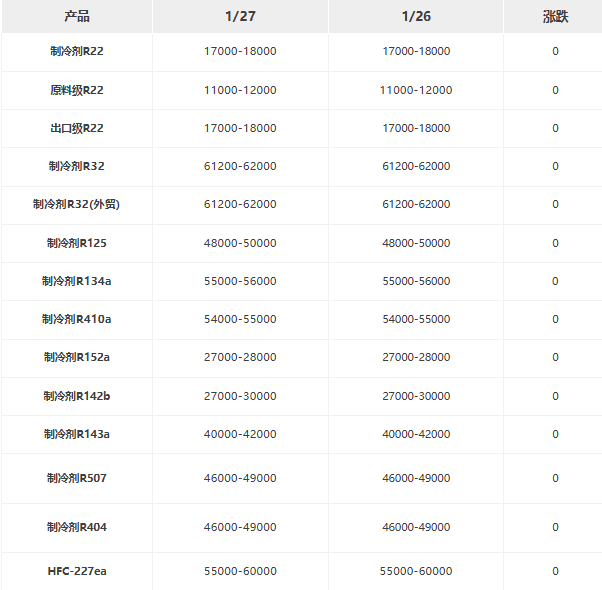
Task: Click the 涨跌 value for 制冷剂R507
Action: 556,478
